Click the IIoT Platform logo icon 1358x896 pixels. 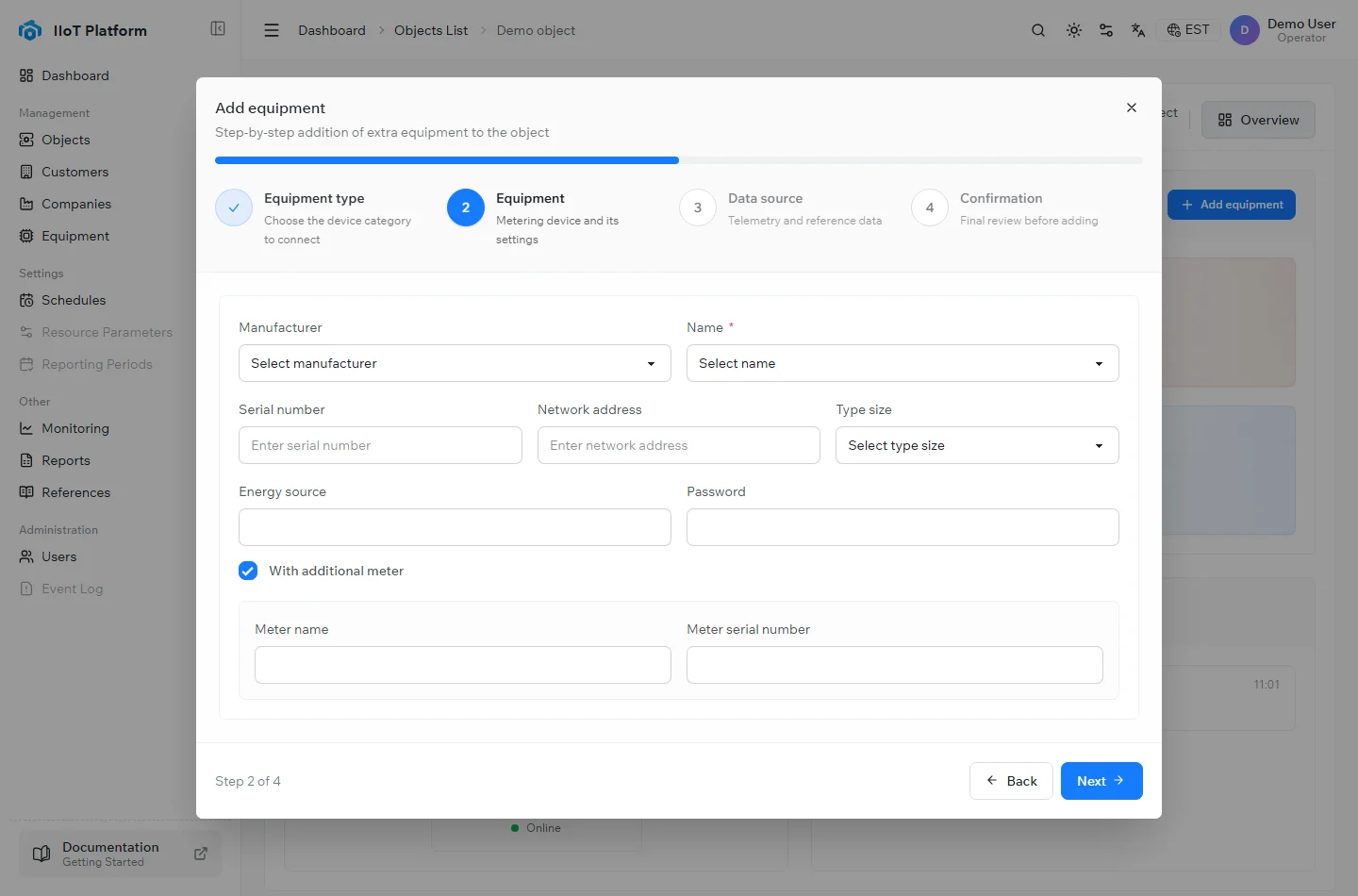(30, 30)
